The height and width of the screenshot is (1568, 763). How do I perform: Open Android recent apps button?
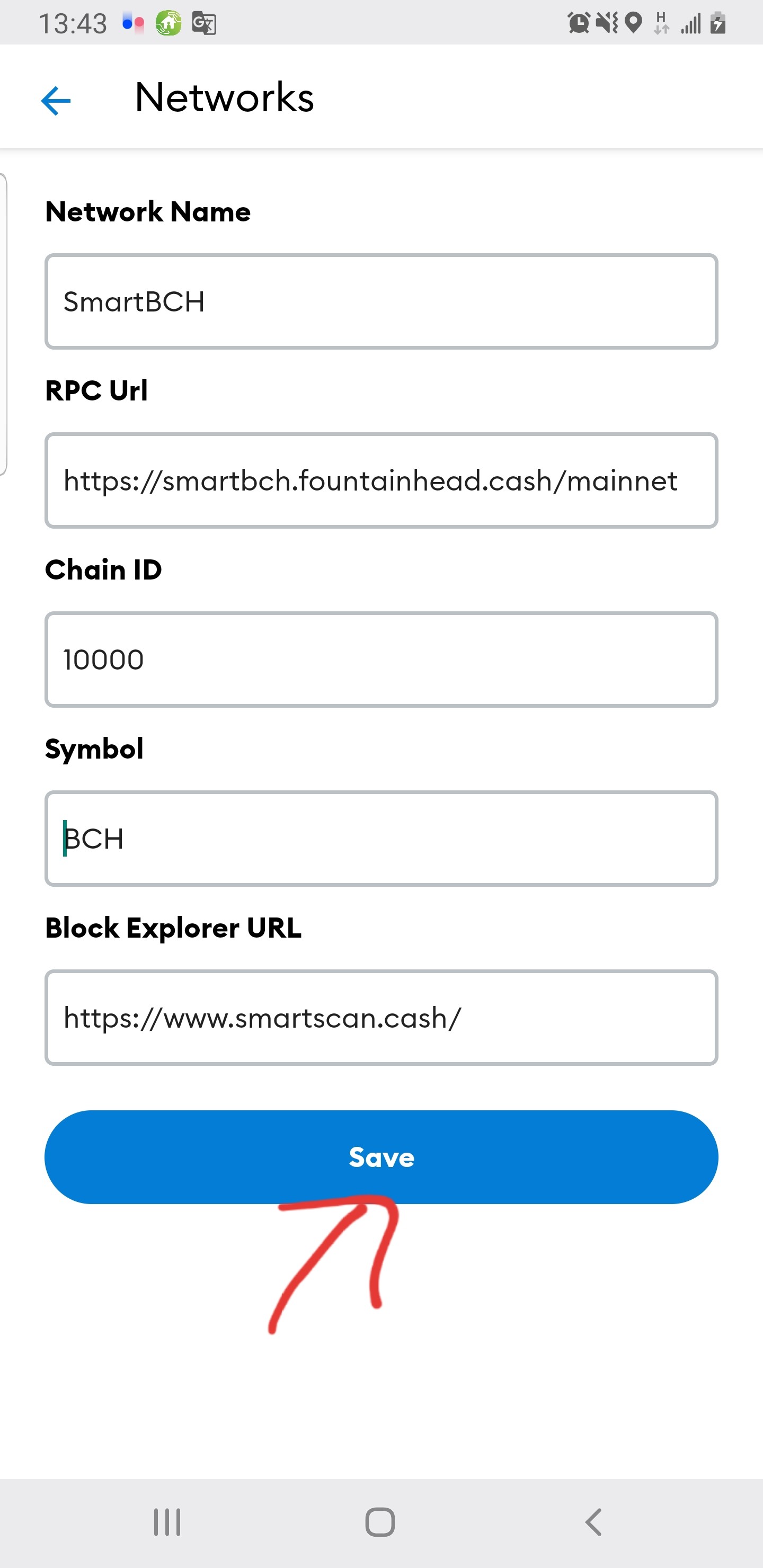pos(167,1522)
